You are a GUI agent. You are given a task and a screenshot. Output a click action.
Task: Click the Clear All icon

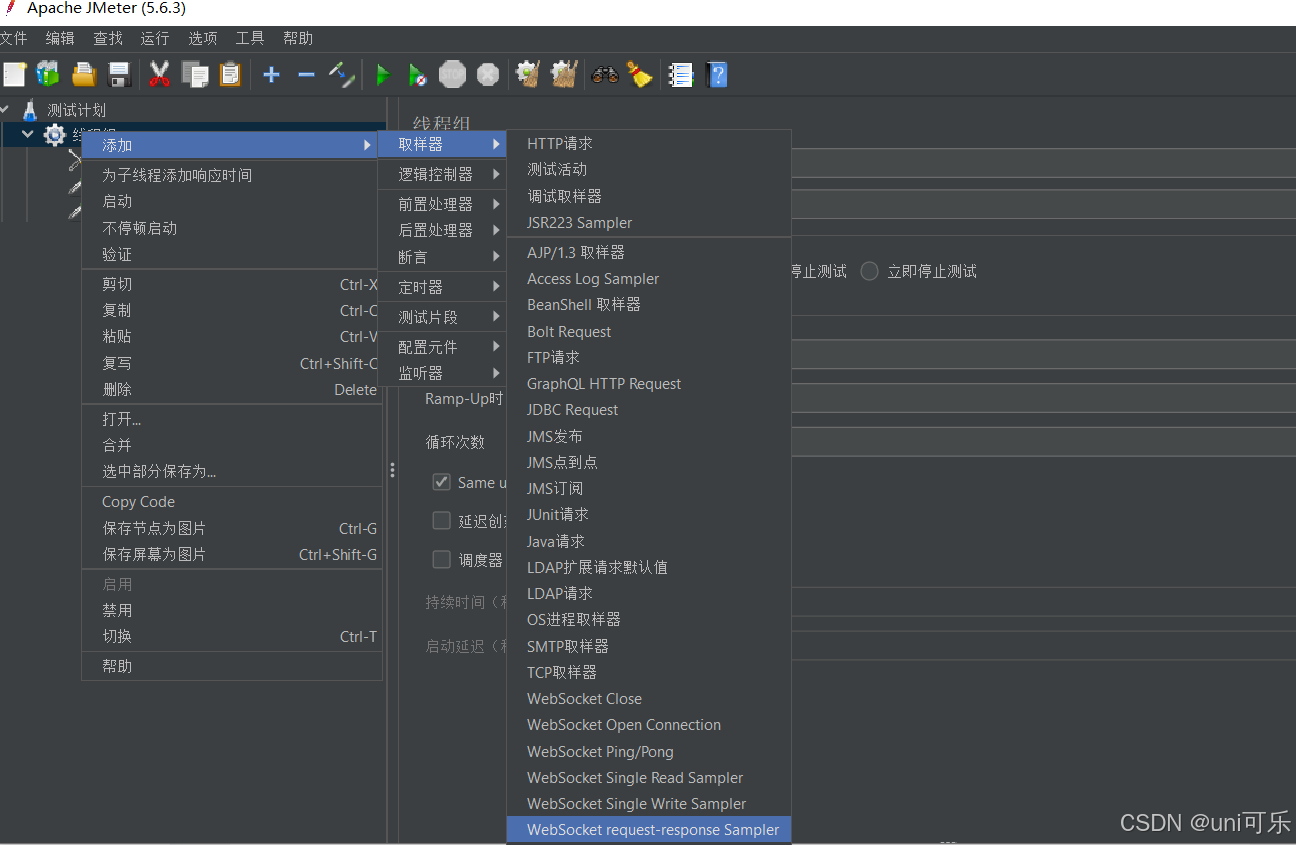point(564,74)
